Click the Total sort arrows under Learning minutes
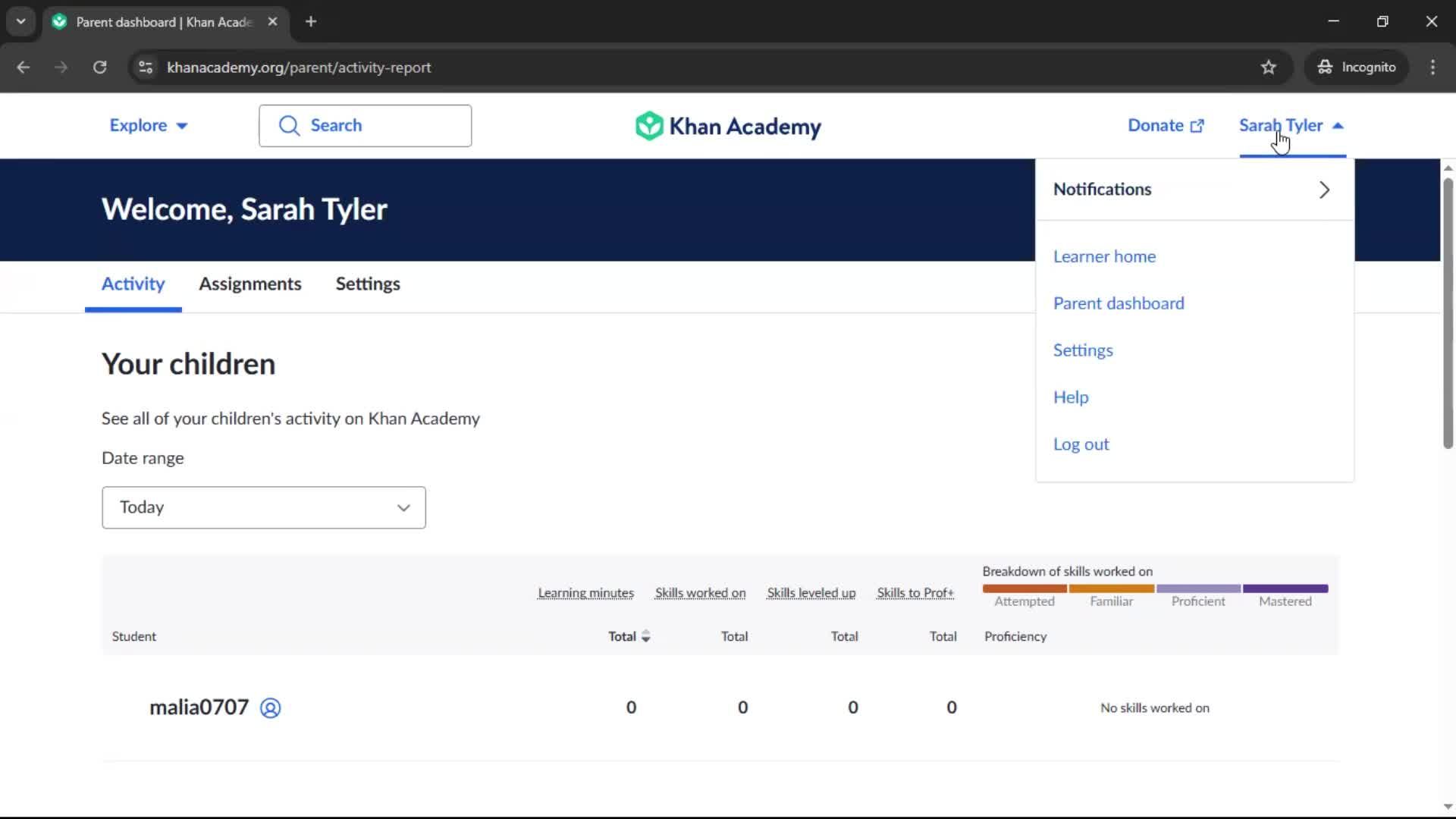Screen dimensions: 1456x819 point(645,636)
